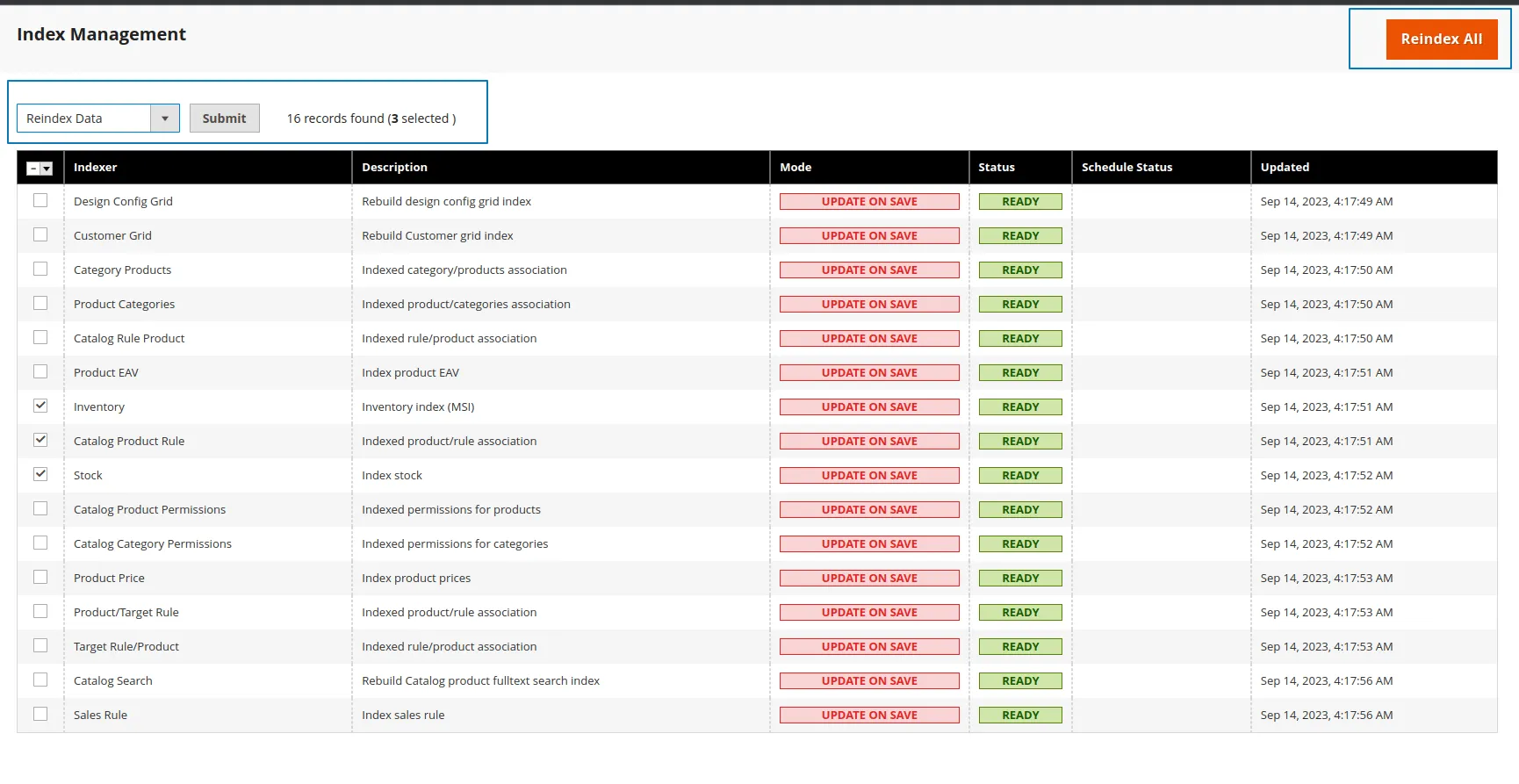Uncheck the Catalog Product Rule checkbox
This screenshot has height=784, width=1519.
(40, 440)
